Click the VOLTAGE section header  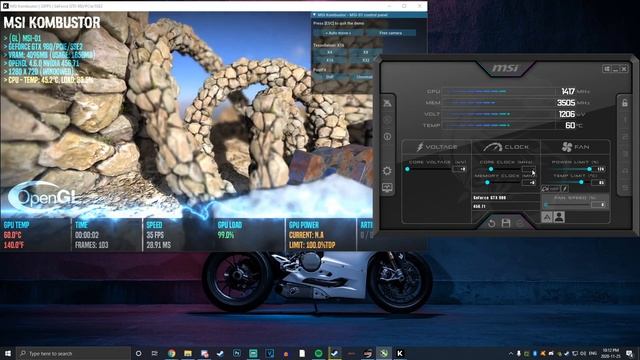[x=437, y=147]
